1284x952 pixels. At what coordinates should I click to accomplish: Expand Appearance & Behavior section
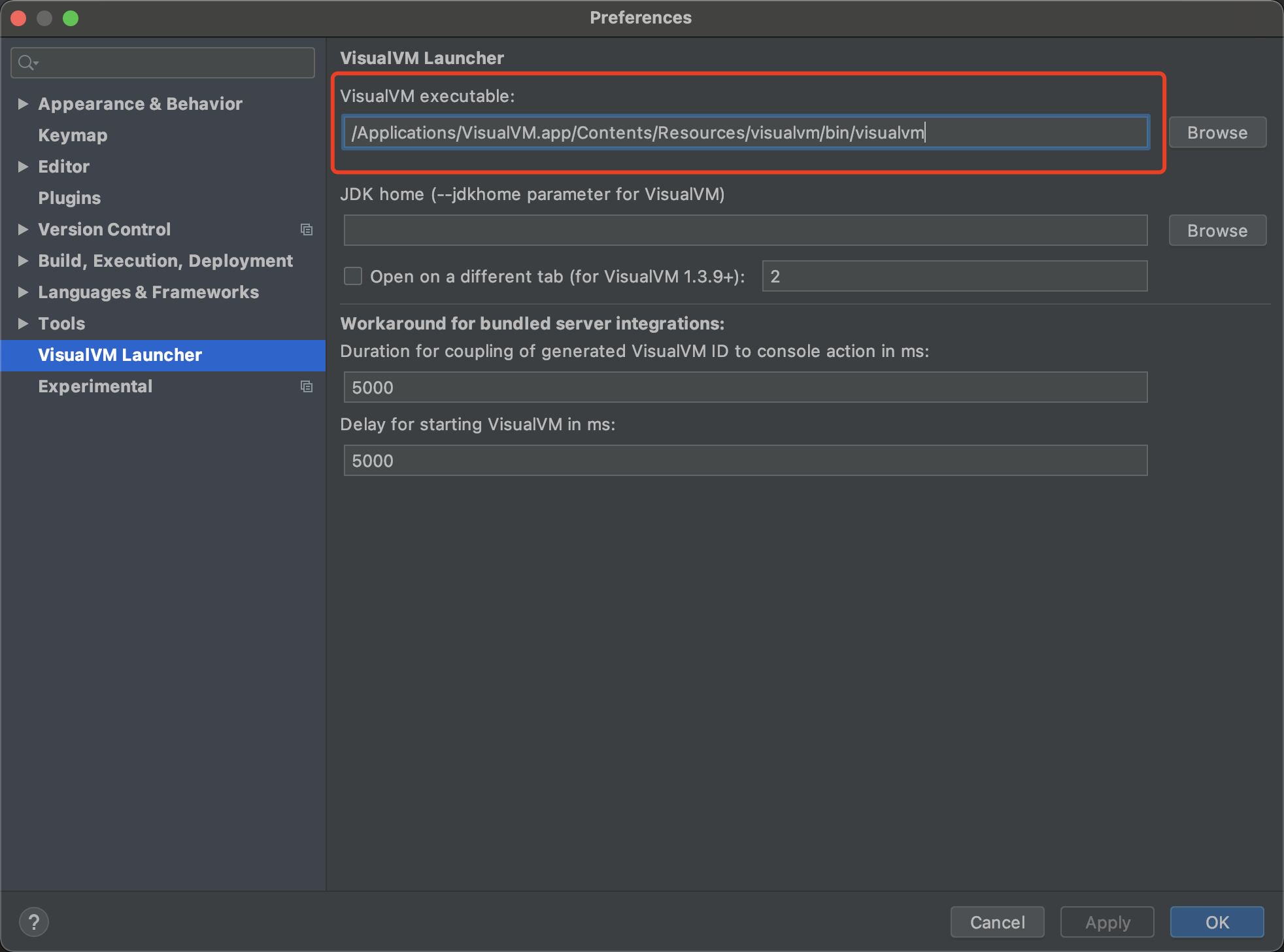[x=23, y=104]
